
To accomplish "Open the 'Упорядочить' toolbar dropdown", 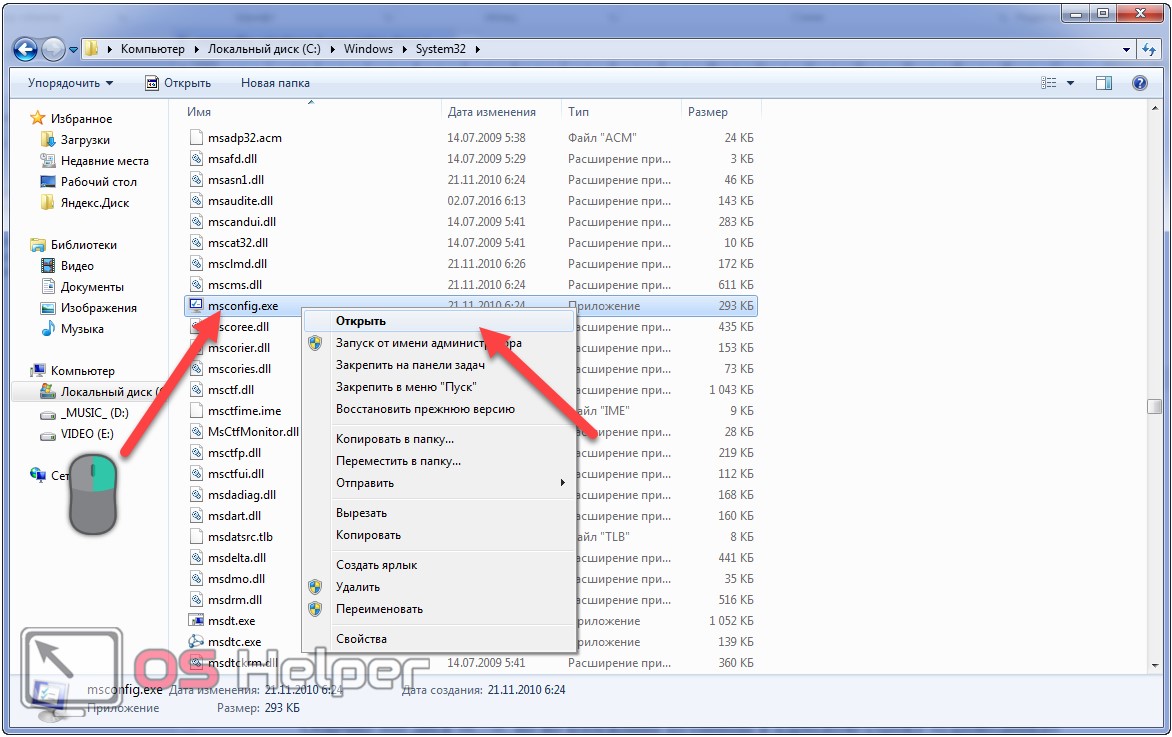I will (x=70, y=83).
